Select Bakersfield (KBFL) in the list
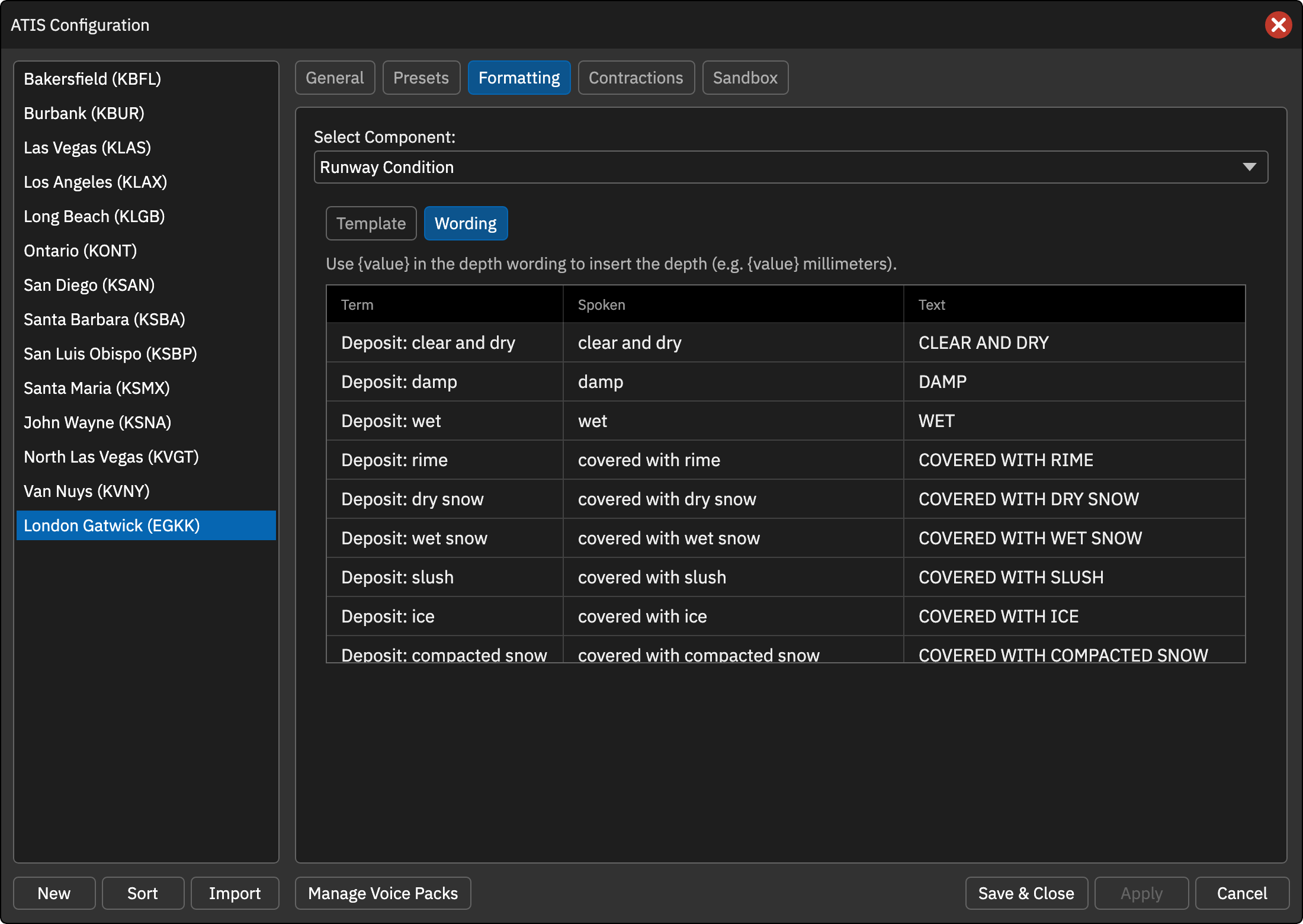The width and height of the screenshot is (1303, 924). click(x=146, y=79)
